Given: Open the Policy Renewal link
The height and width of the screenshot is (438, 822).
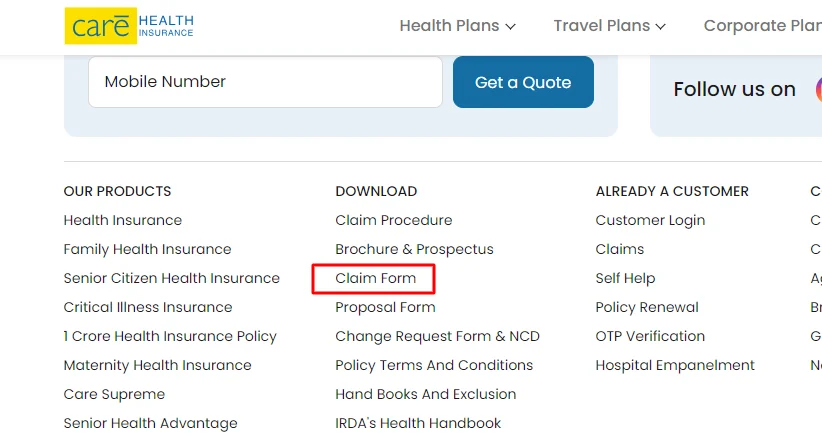Looking at the screenshot, I should click(647, 307).
